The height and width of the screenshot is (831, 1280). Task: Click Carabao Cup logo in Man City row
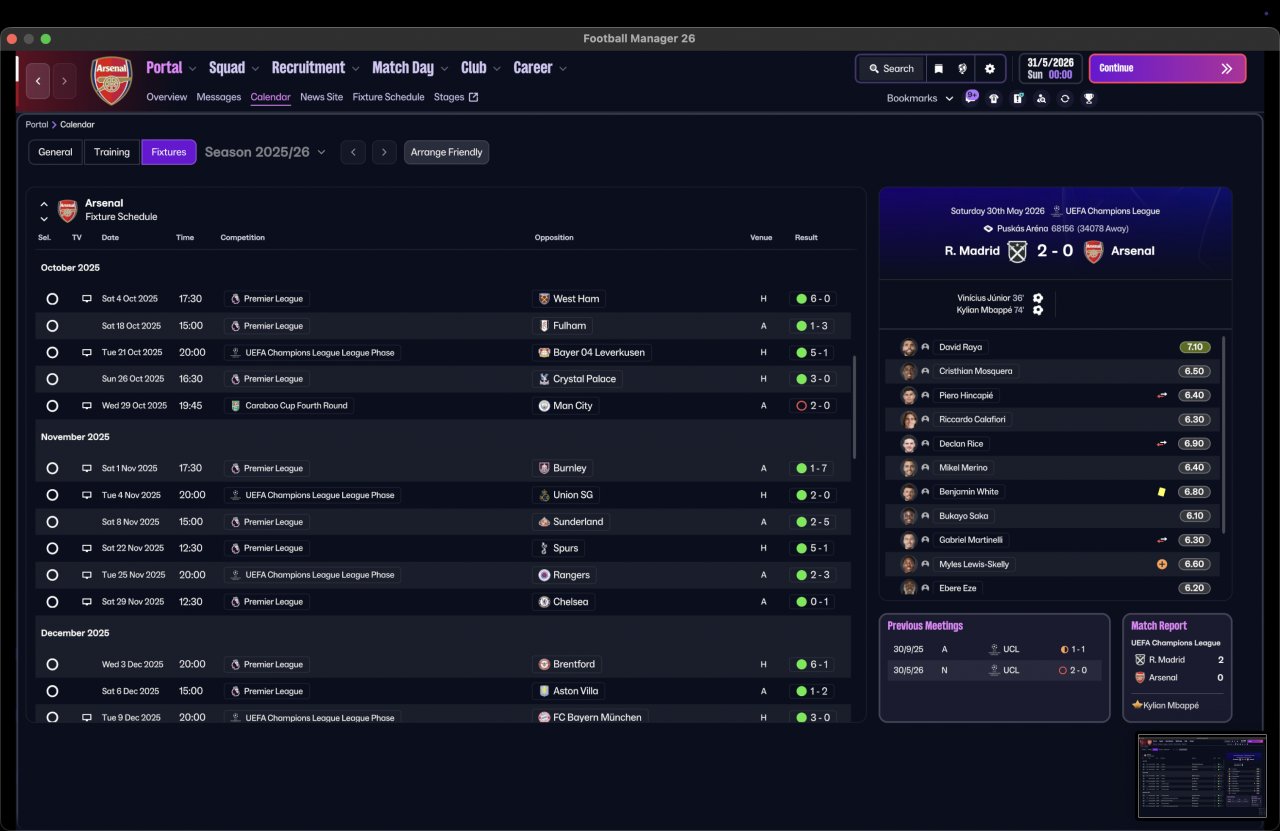click(236, 406)
